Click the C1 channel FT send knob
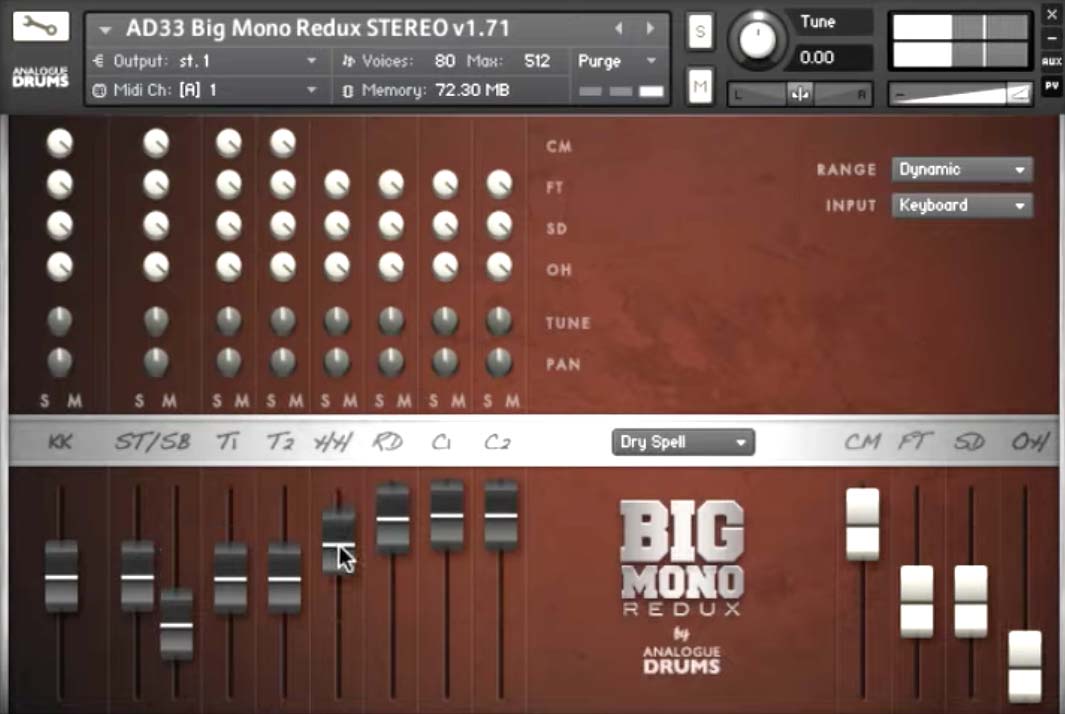 tap(446, 184)
